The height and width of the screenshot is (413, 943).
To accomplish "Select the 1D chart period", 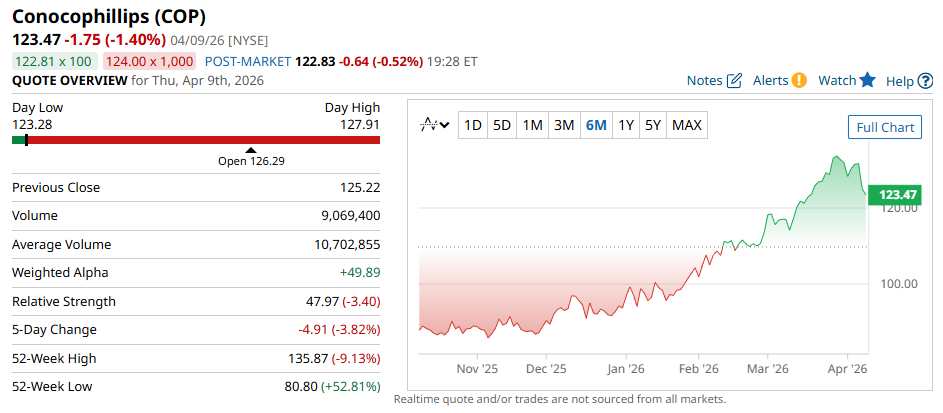I will click(x=473, y=125).
